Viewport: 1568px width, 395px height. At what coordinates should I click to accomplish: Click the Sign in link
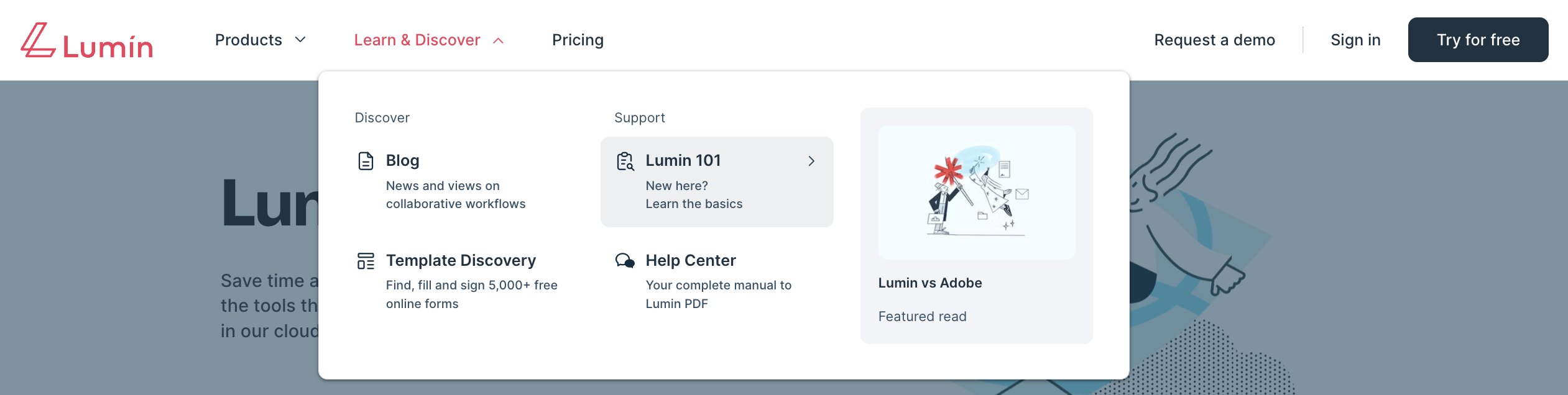pyautogui.click(x=1355, y=40)
